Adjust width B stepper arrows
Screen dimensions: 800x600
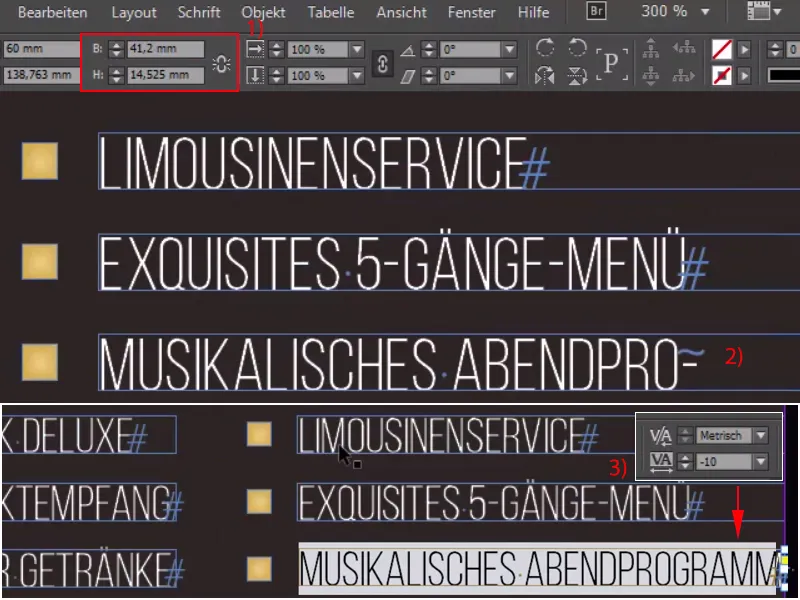116,49
